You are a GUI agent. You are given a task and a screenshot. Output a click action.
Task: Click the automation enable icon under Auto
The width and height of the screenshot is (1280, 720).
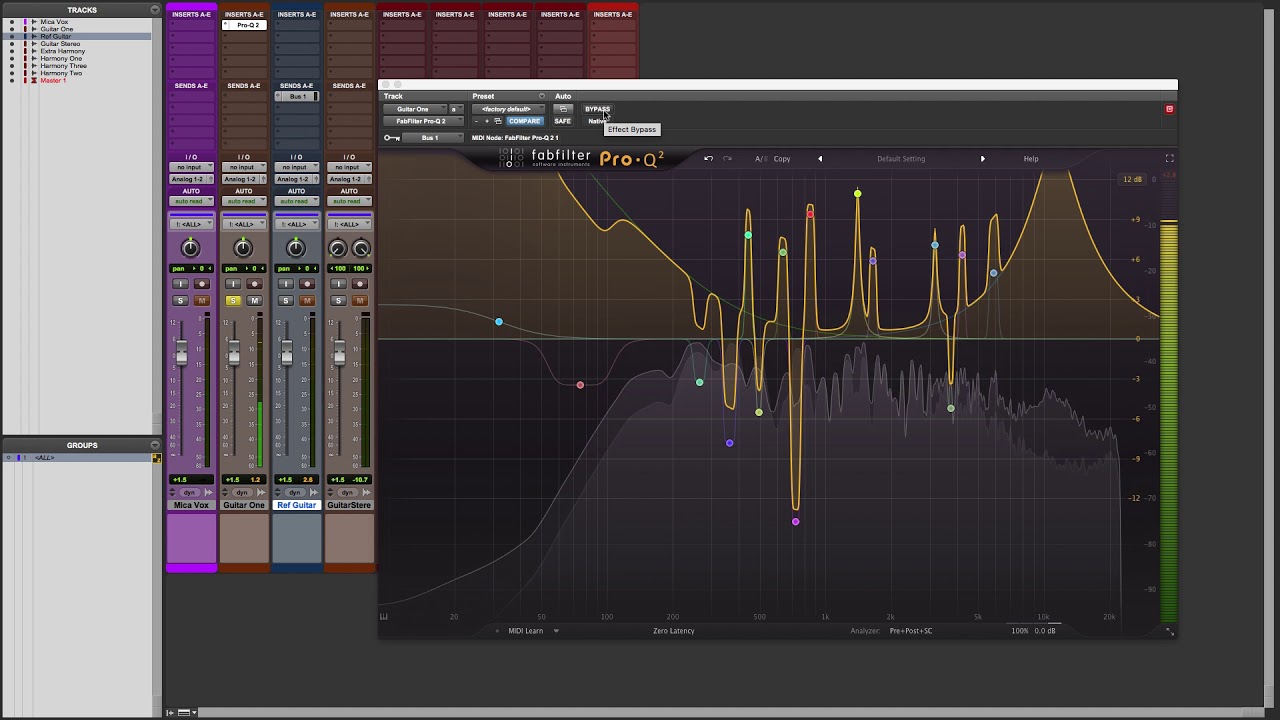tap(563, 109)
